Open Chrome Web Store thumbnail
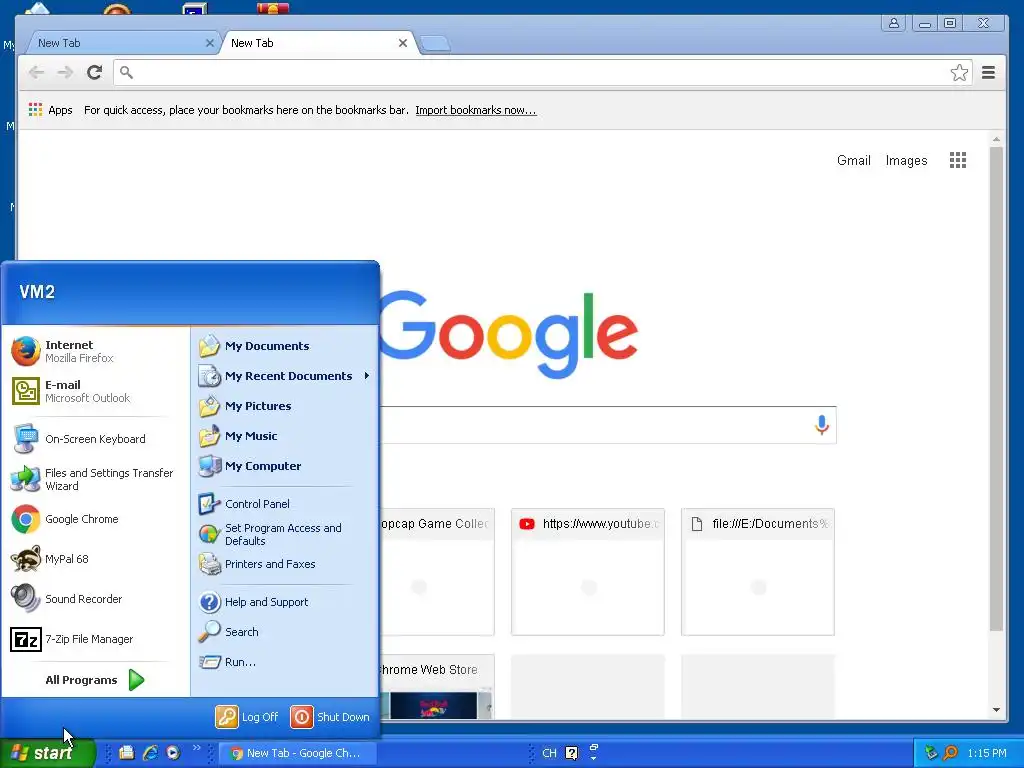 coord(436,687)
